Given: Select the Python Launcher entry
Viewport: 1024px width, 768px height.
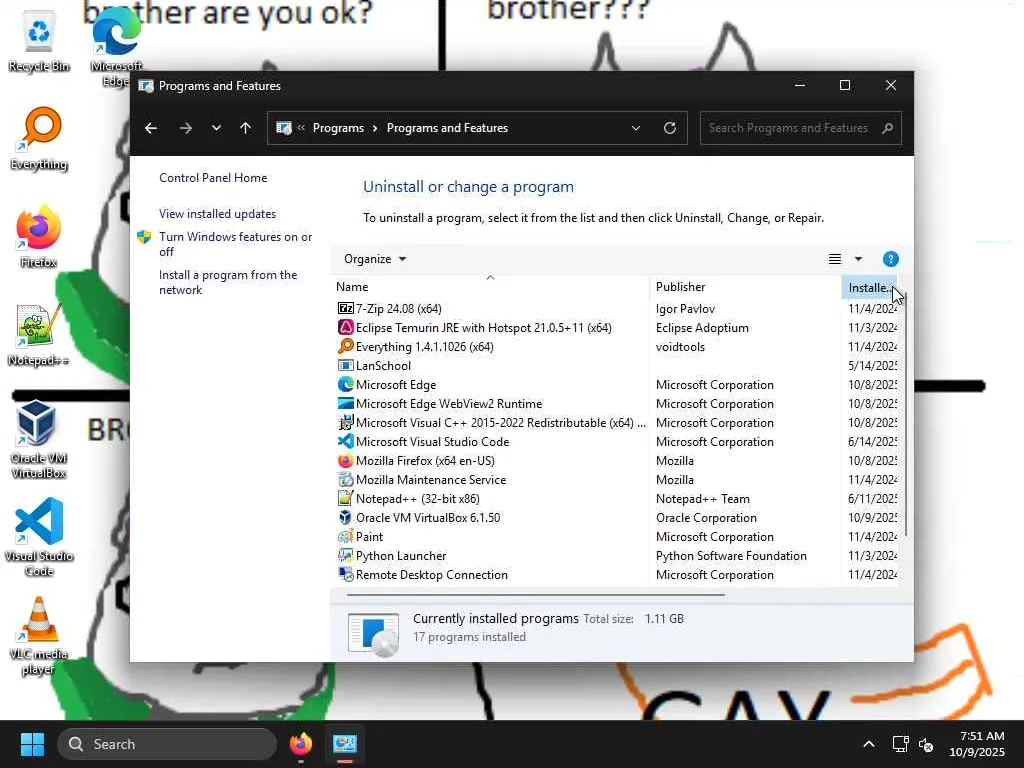Looking at the screenshot, I should (x=614, y=555).
